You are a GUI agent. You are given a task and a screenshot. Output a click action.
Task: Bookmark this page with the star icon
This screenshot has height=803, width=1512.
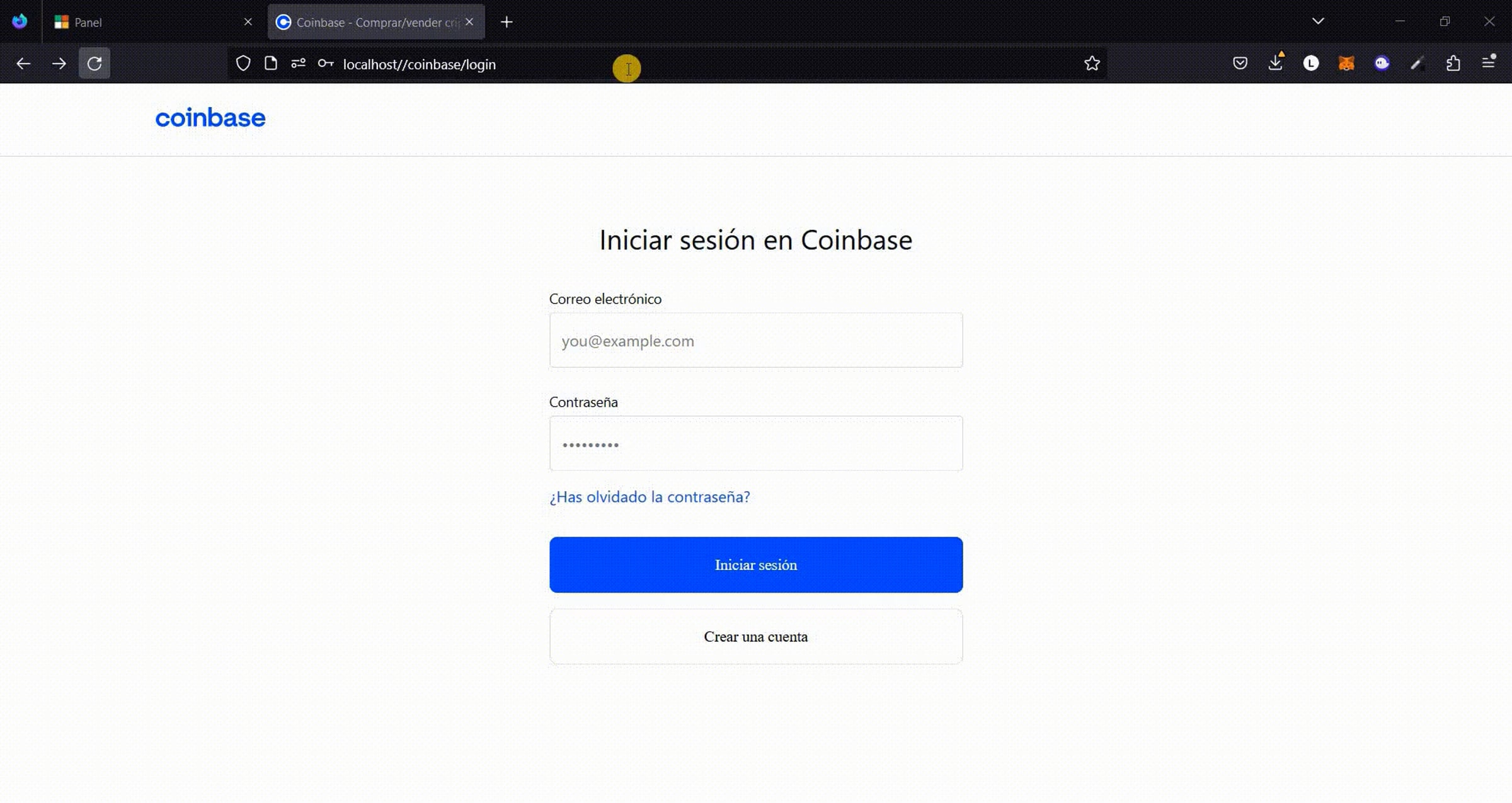point(1092,64)
